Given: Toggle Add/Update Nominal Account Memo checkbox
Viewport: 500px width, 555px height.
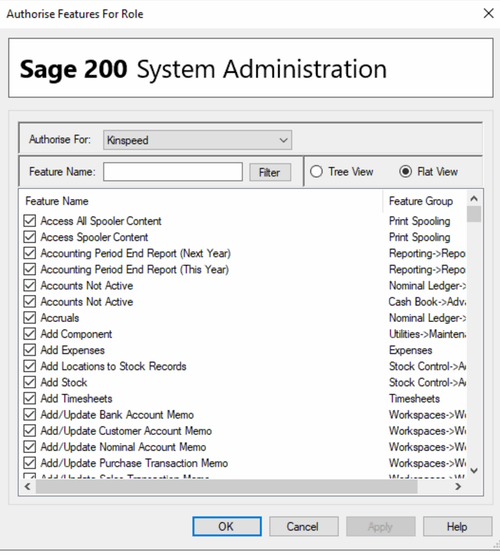Looking at the screenshot, I should pyautogui.click(x=30, y=447).
